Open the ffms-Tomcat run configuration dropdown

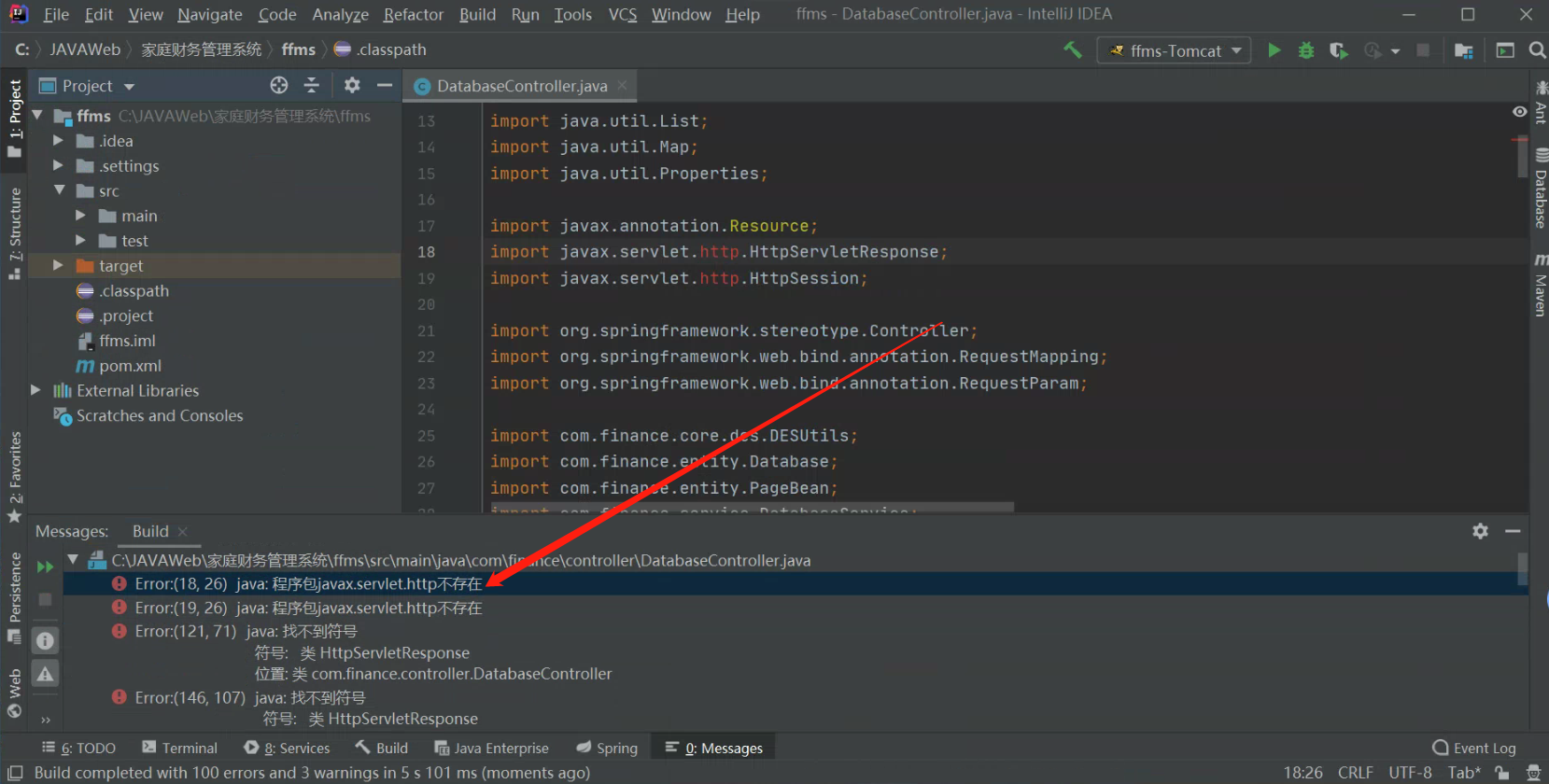1175,50
